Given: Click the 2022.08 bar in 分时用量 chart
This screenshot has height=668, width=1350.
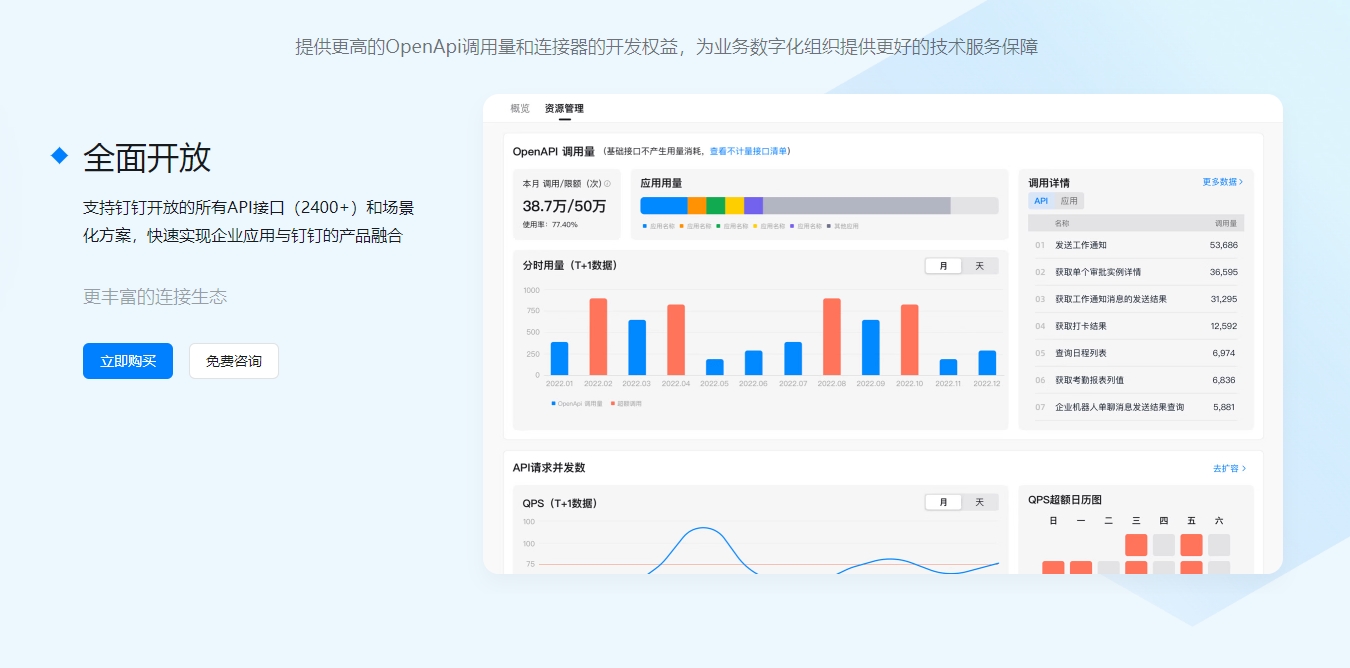Looking at the screenshot, I should click(x=831, y=337).
